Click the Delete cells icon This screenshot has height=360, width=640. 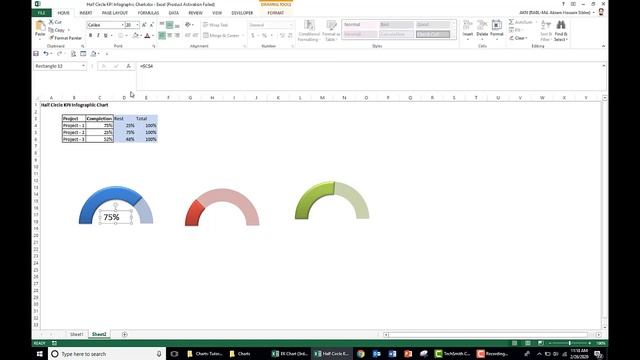click(482, 25)
